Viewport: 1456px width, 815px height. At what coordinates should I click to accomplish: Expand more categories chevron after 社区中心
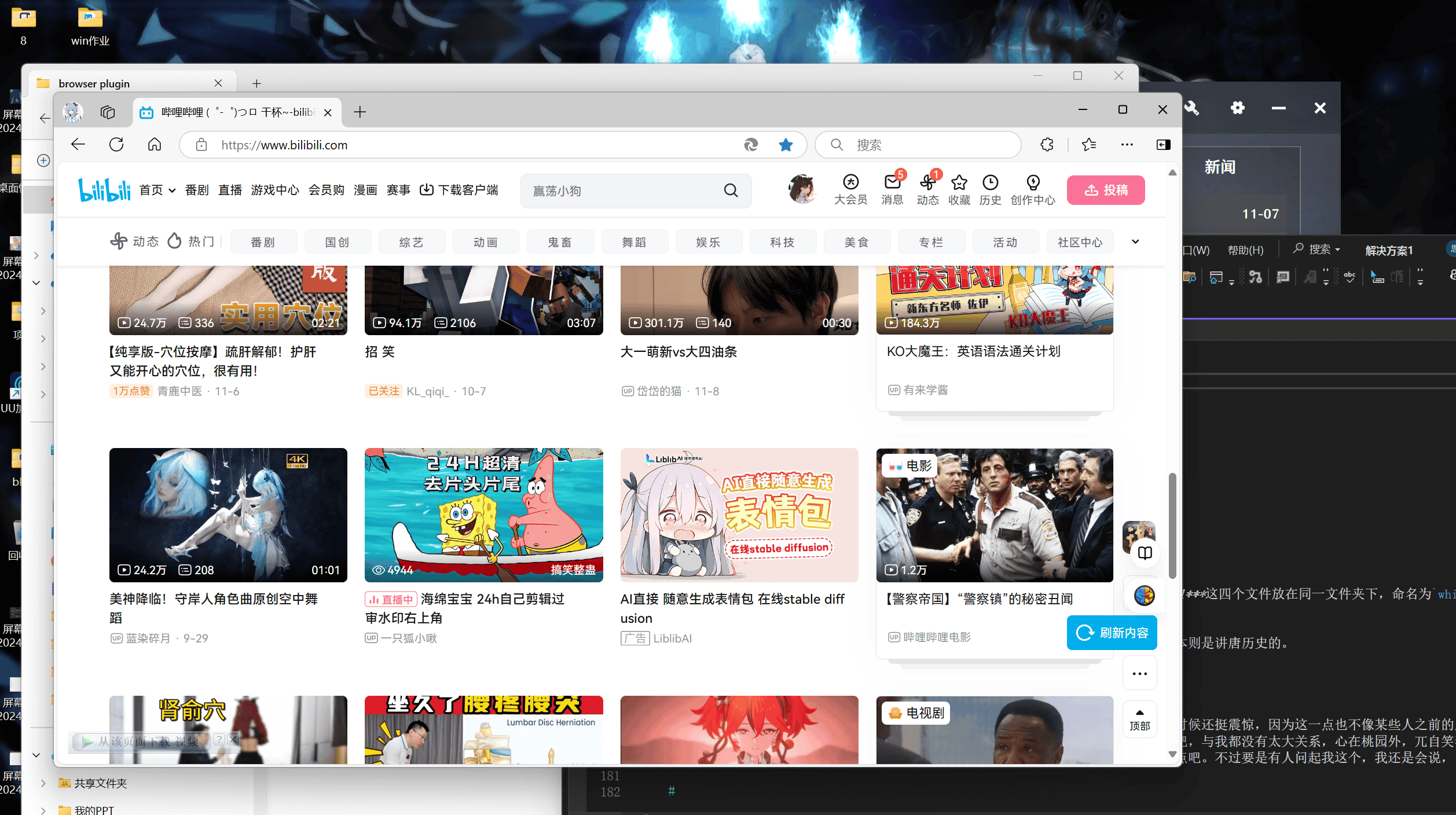click(1135, 242)
